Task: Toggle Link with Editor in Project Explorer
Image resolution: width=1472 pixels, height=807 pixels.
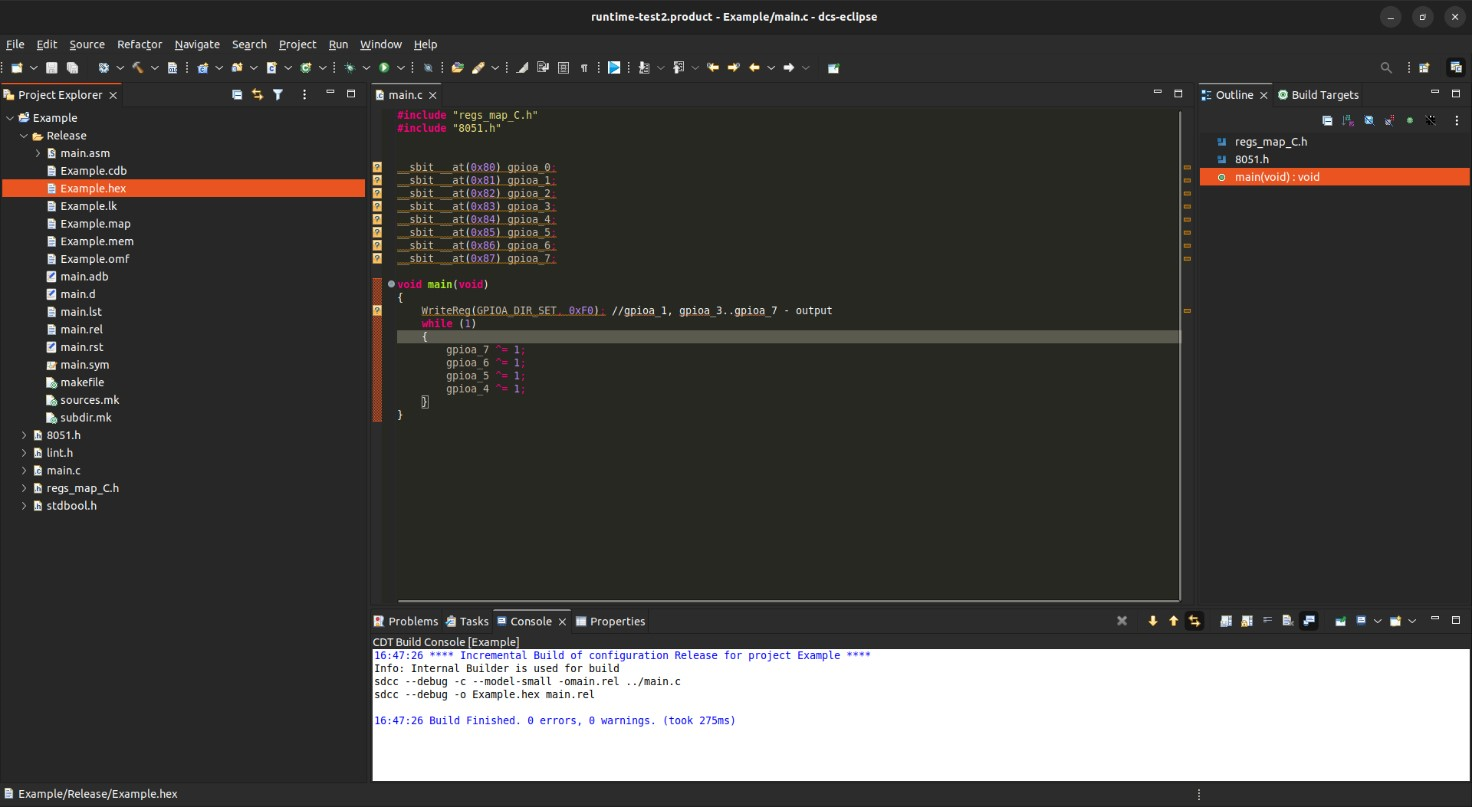Action: (x=257, y=95)
